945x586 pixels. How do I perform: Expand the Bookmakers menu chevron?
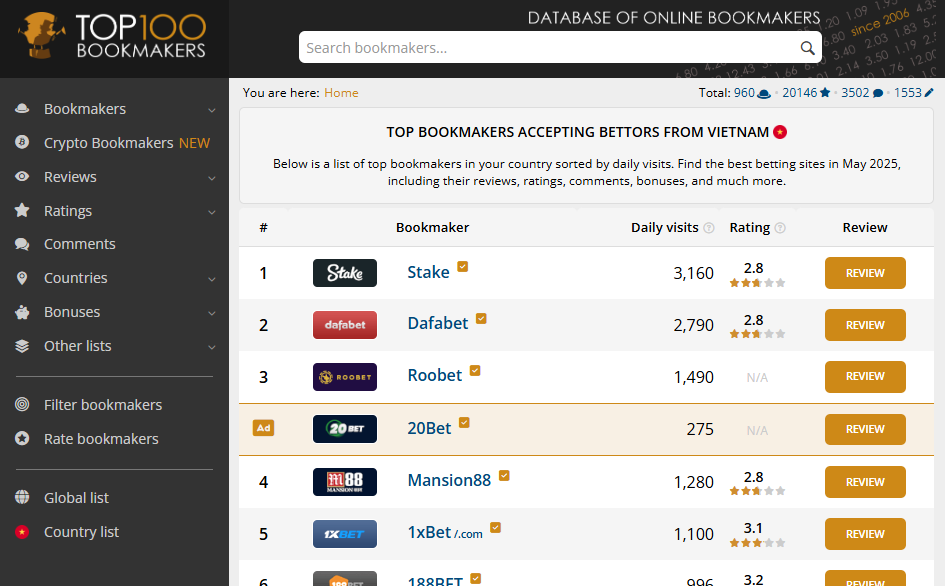[x=212, y=110]
